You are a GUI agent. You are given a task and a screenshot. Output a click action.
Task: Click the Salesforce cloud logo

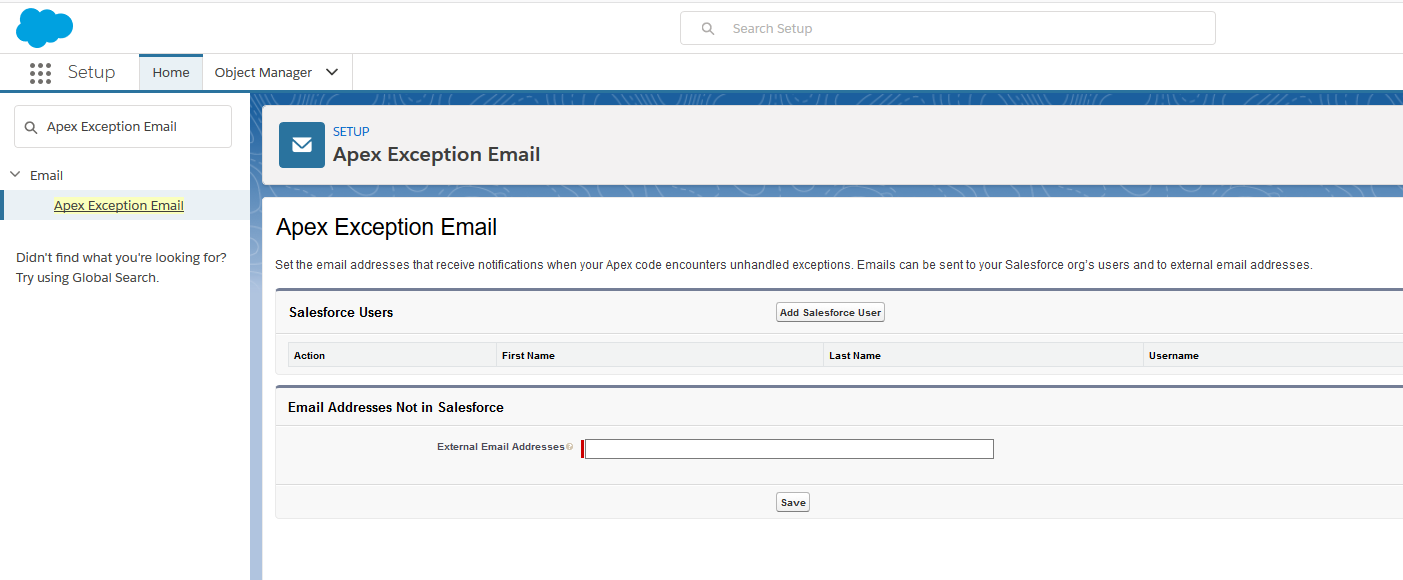(44, 27)
